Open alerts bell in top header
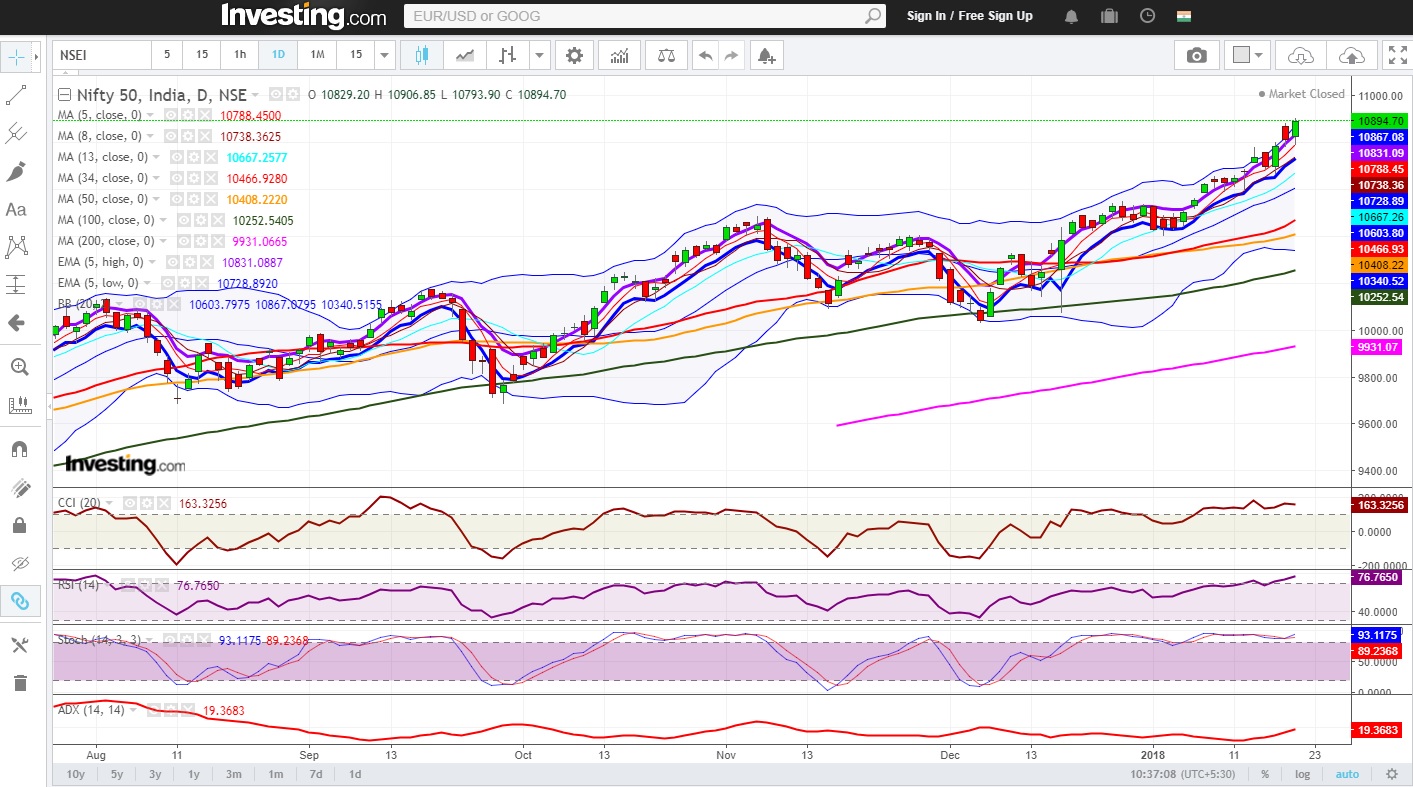The width and height of the screenshot is (1413, 787). pyautogui.click(x=1072, y=16)
